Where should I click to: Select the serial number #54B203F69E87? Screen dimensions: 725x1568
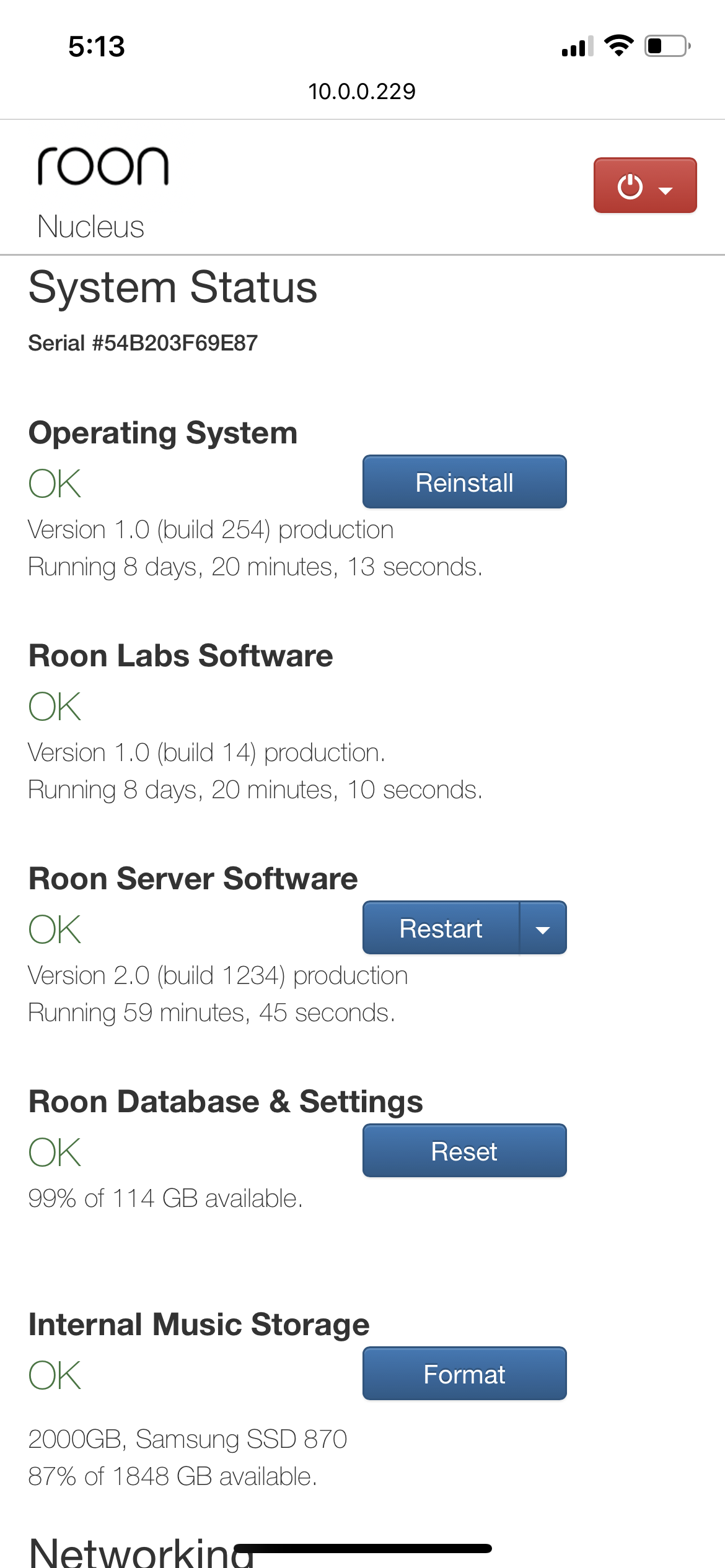pos(144,341)
